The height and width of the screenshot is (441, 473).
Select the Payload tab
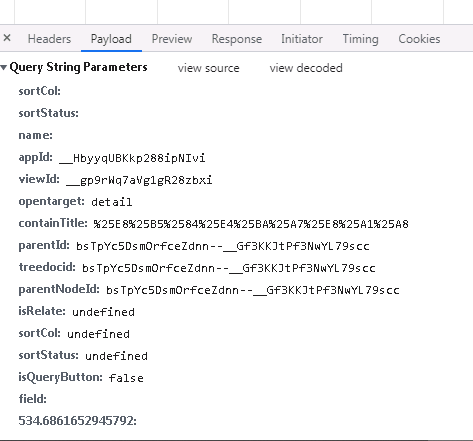[x=111, y=39]
